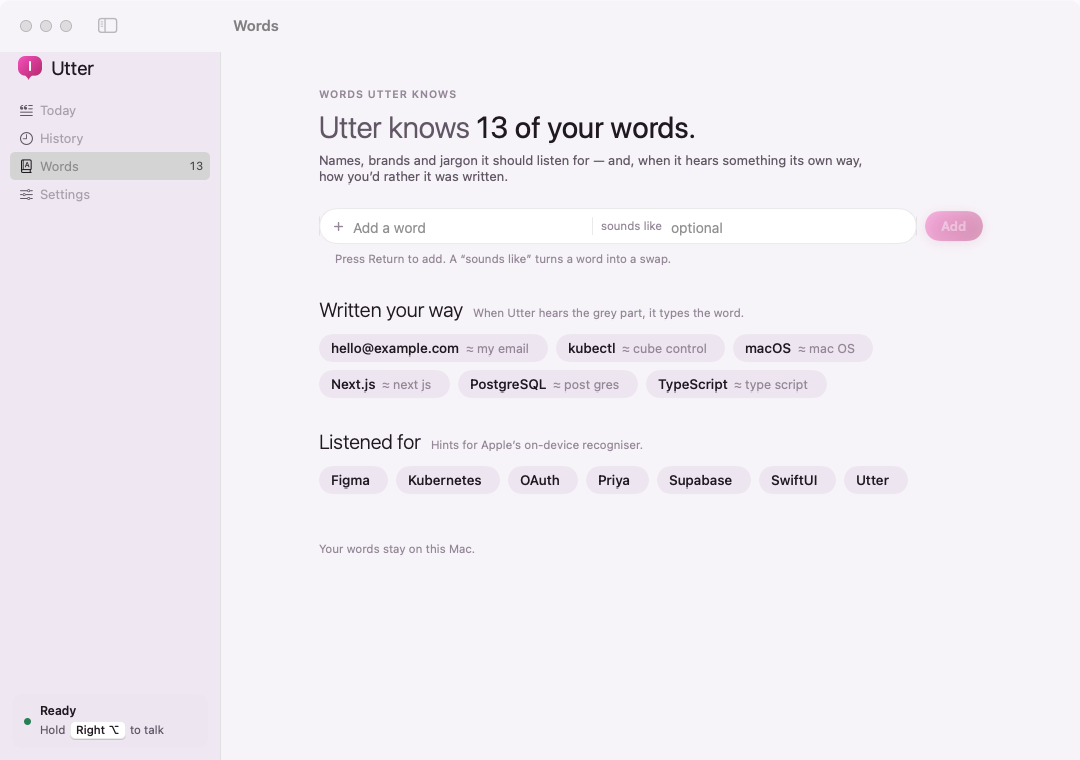Select the Kubernetes hint chip
Image resolution: width=1080 pixels, height=760 pixels.
(448, 480)
